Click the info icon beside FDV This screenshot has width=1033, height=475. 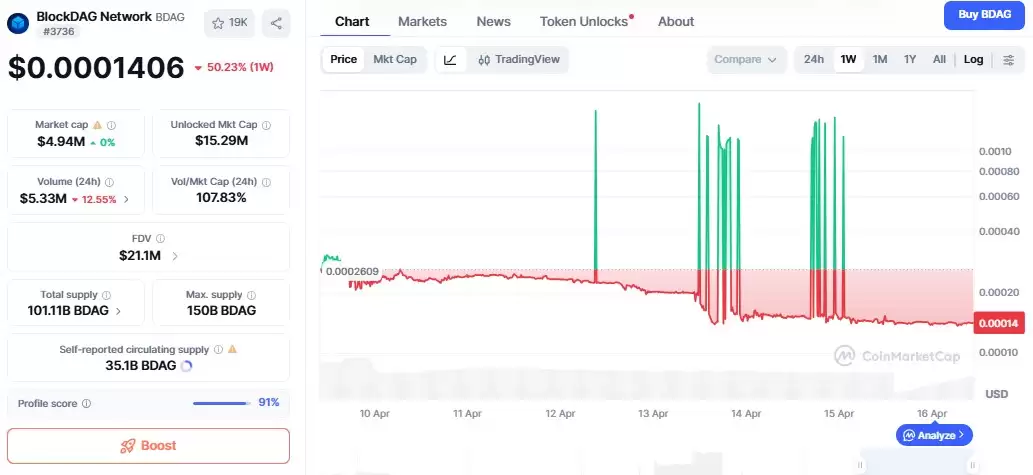(160, 239)
